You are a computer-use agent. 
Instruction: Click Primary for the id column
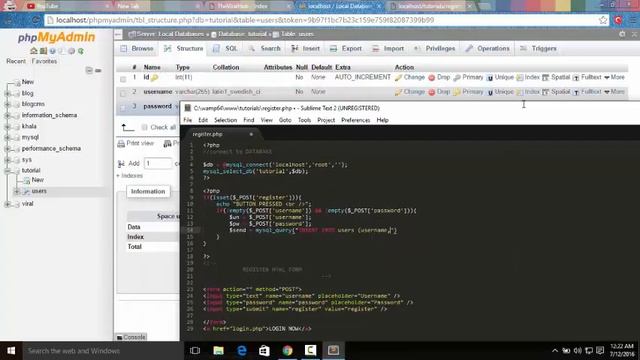point(468,77)
